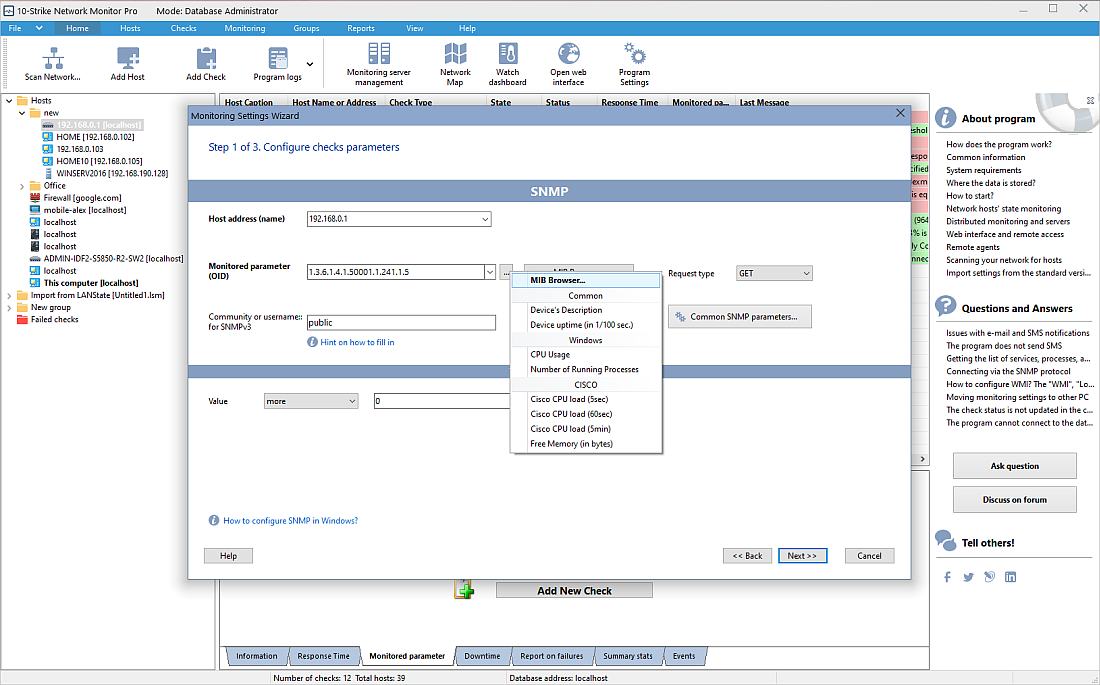Collapse the Hosts root tree node
1100x685 pixels.
(x=9, y=100)
